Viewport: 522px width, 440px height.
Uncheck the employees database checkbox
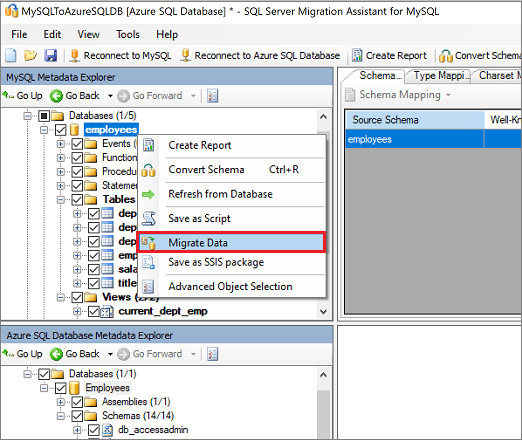(60, 130)
